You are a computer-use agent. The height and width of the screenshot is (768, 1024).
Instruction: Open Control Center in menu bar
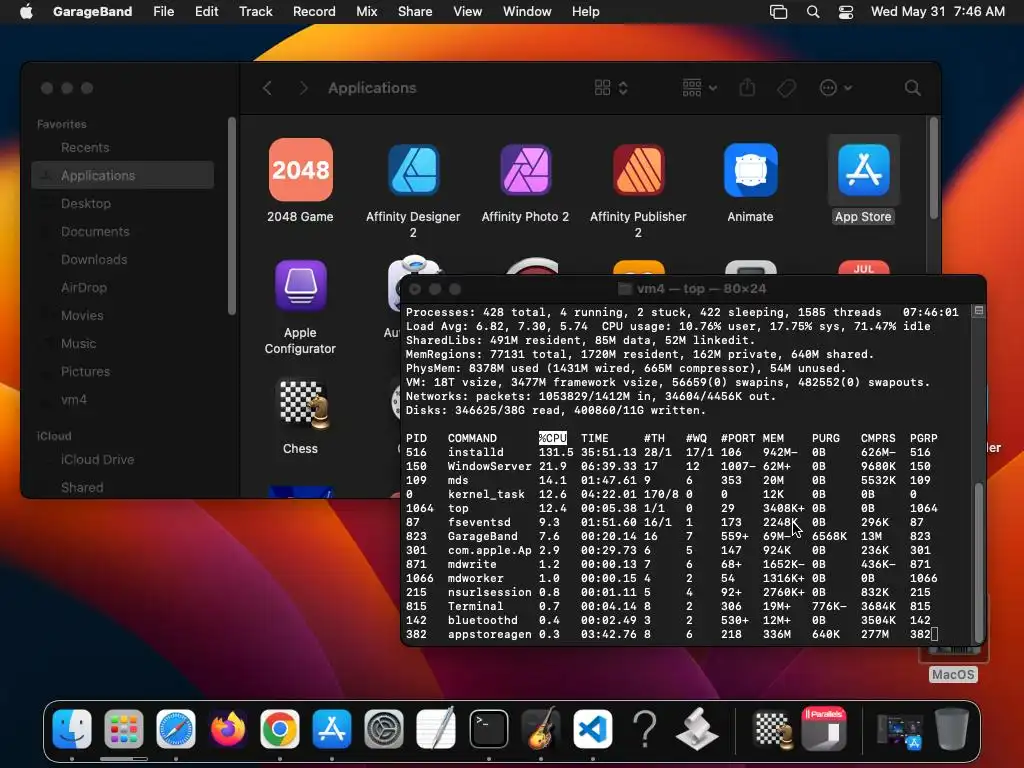click(x=846, y=11)
